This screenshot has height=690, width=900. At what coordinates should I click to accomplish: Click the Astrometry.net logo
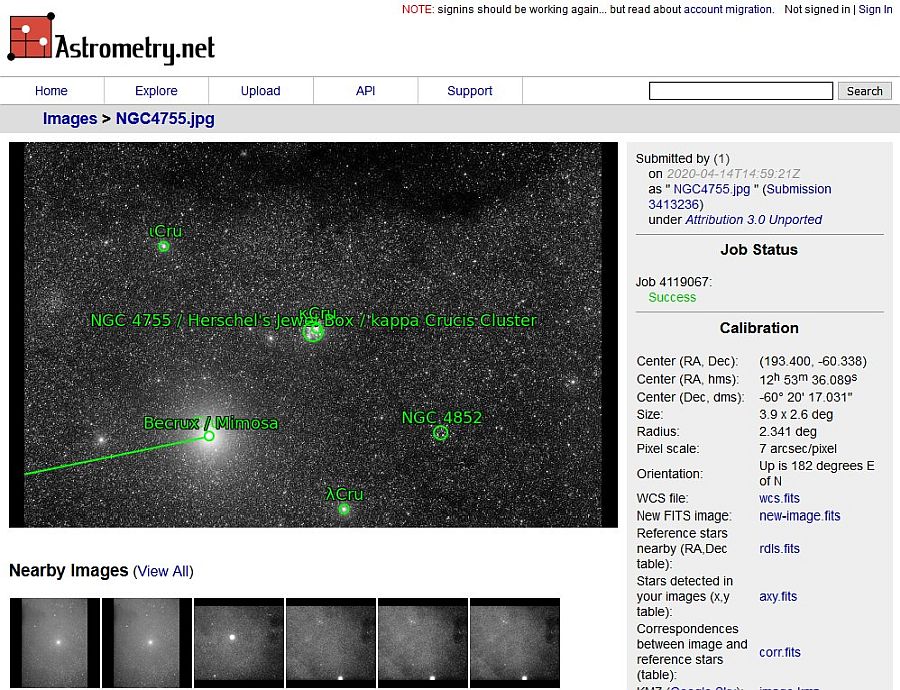tap(111, 40)
